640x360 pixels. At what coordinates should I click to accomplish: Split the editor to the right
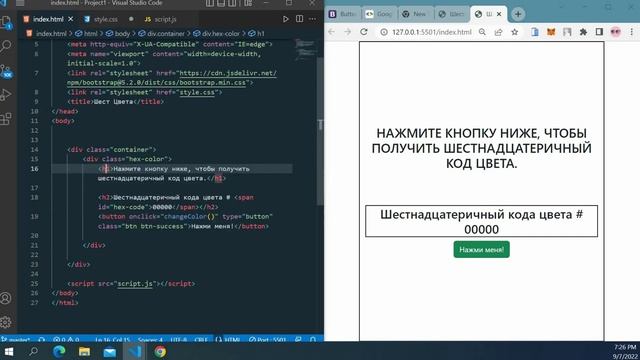click(299, 19)
